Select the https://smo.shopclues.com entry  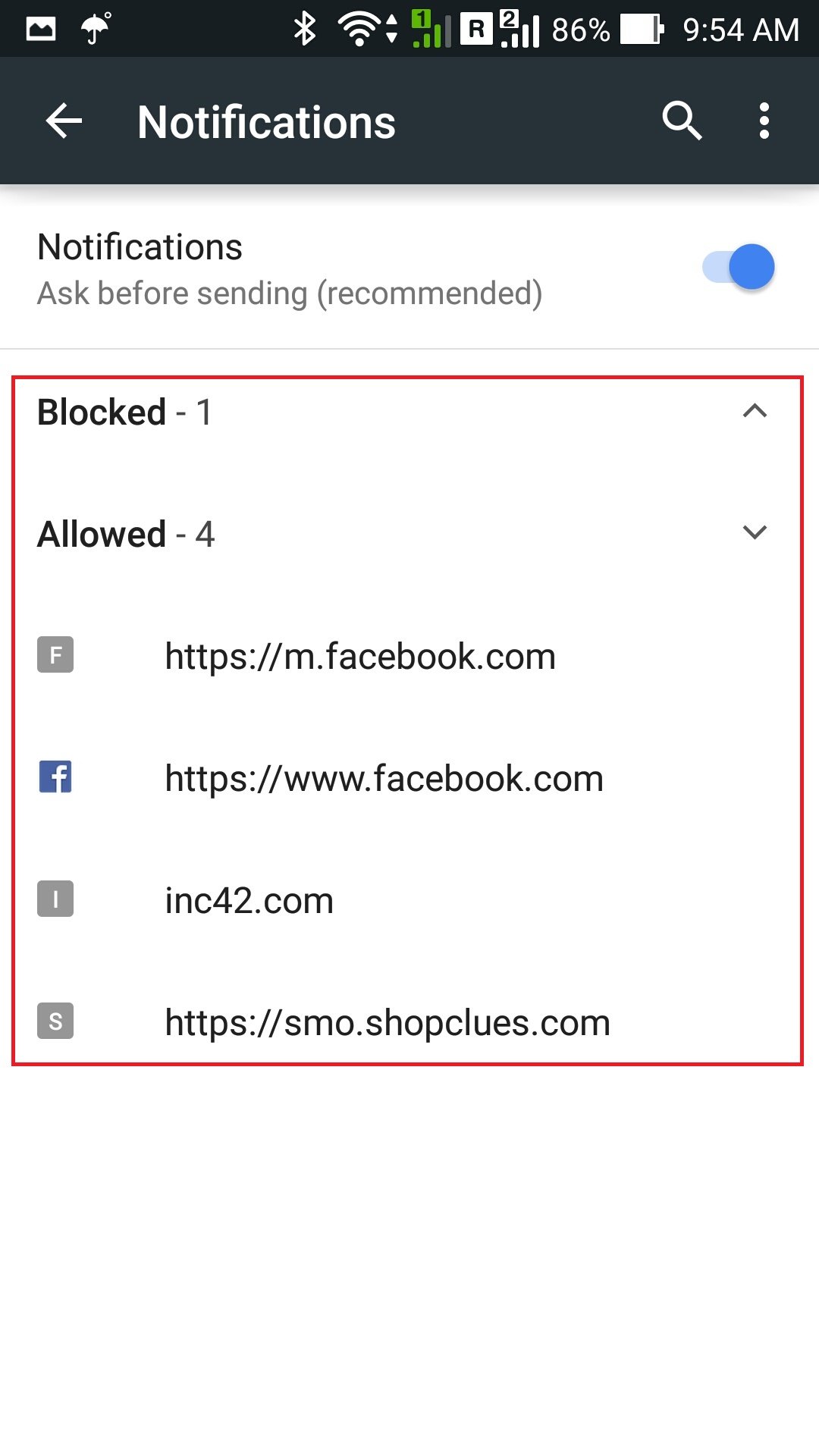point(388,1023)
